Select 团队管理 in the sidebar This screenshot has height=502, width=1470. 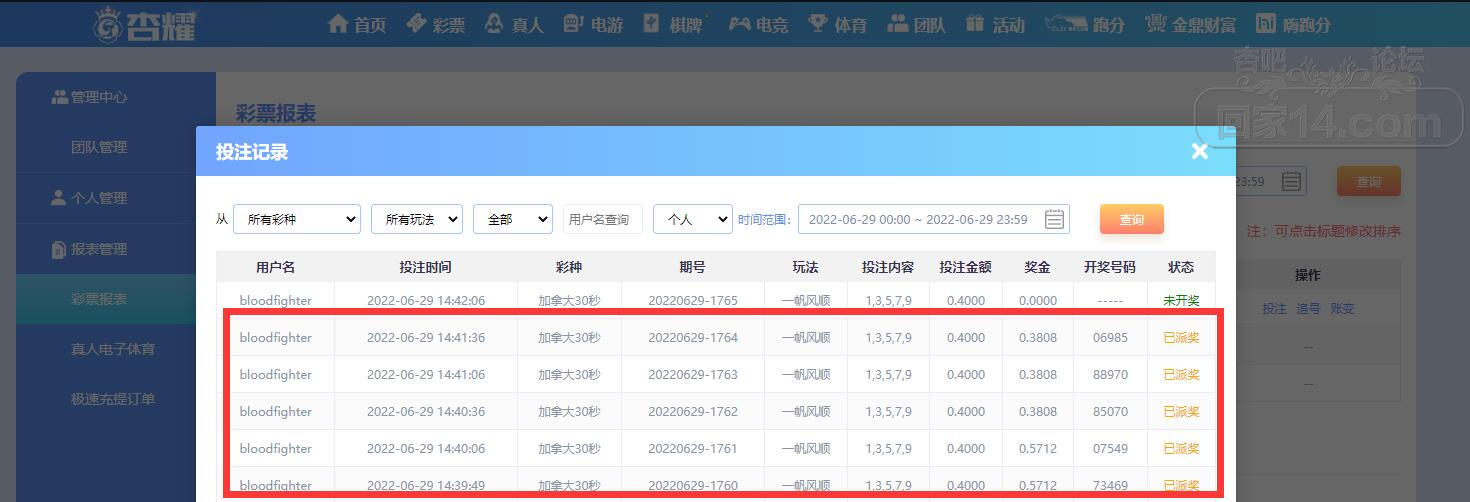[99, 147]
